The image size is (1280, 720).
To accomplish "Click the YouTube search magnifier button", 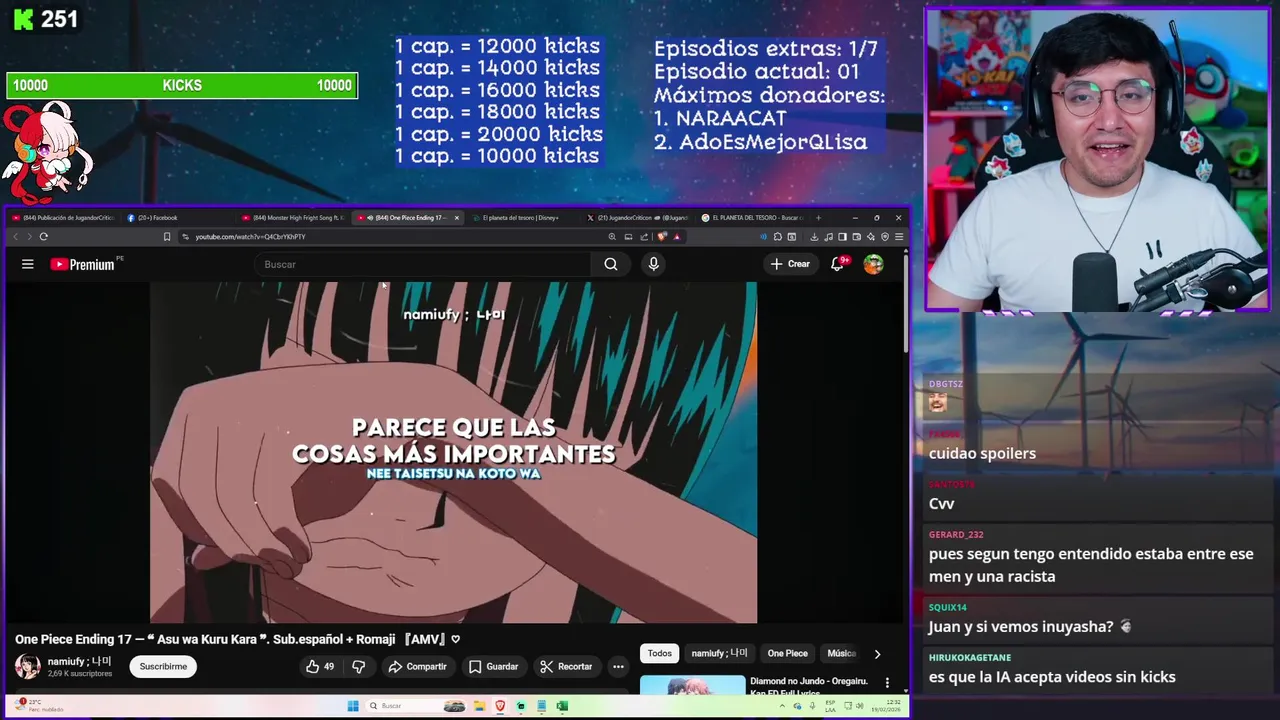I will point(611,264).
